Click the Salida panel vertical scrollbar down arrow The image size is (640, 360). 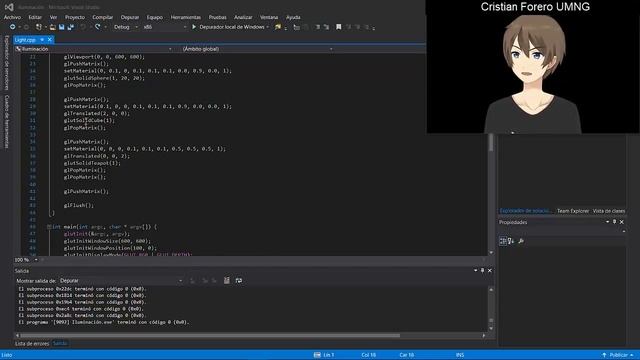click(x=491, y=329)
